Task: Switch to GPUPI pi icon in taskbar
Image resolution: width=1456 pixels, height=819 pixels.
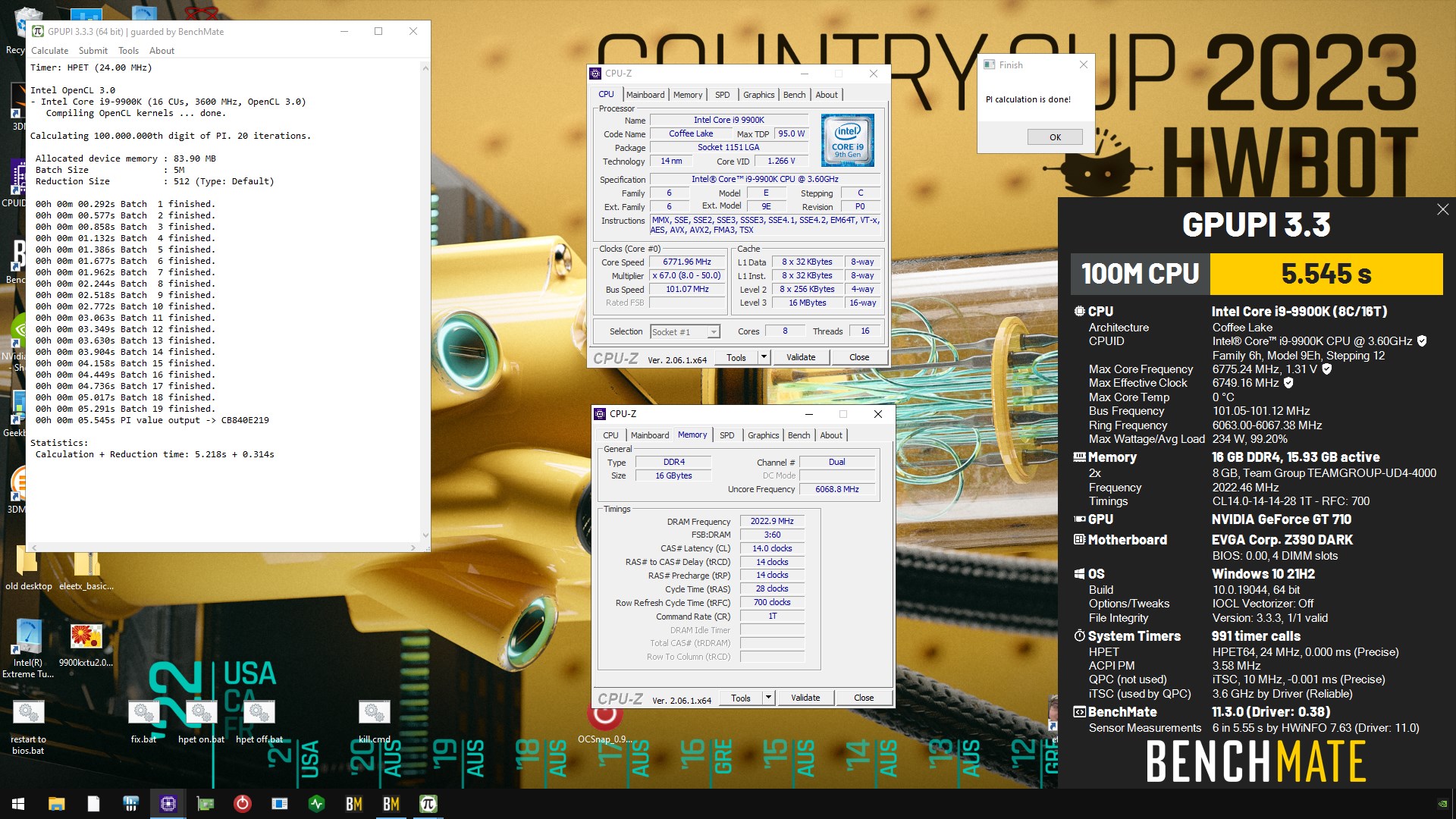Action: click(428, 804)
